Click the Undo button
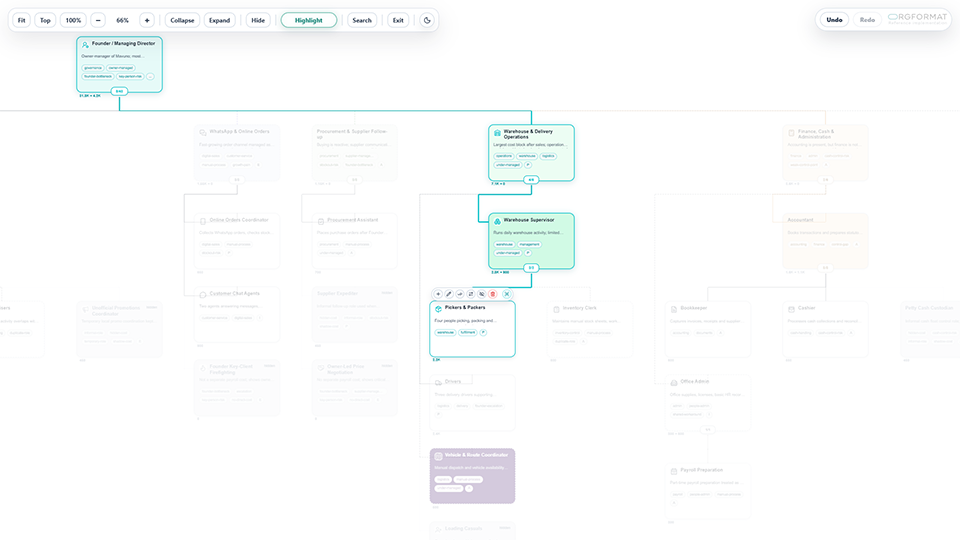 click(x=834, y=20)
